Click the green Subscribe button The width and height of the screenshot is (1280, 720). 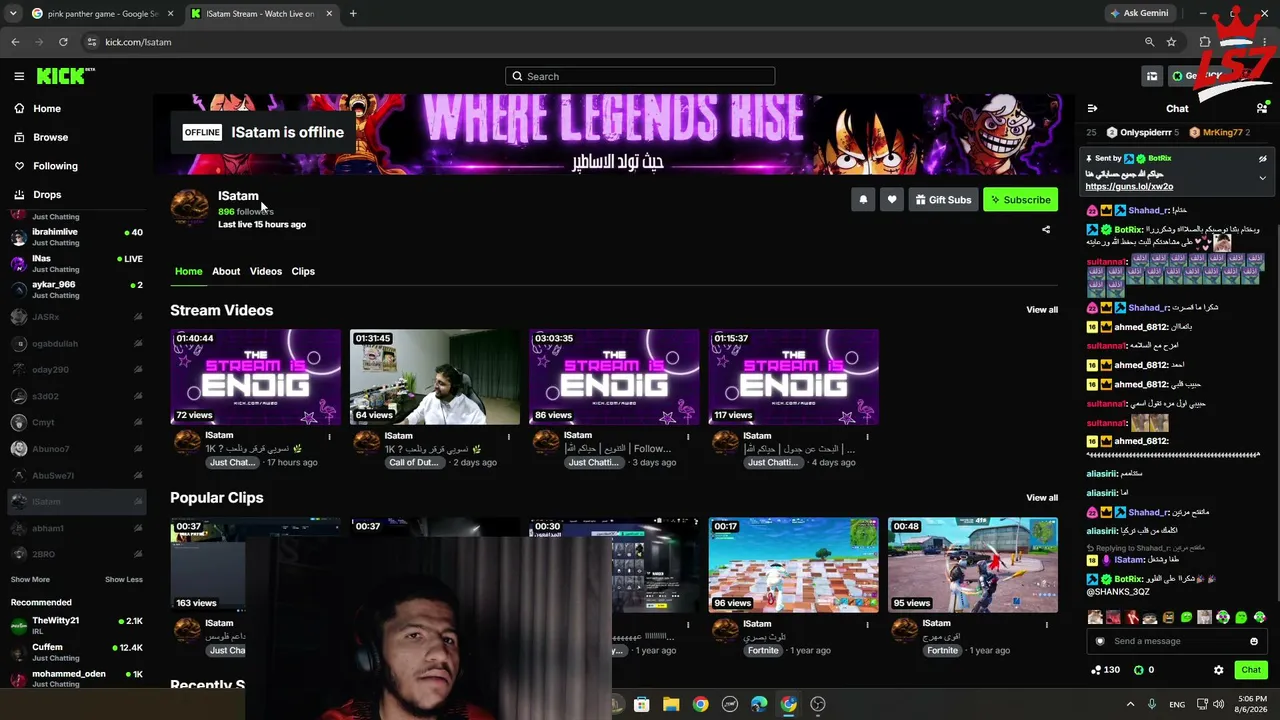(1020, 200)
